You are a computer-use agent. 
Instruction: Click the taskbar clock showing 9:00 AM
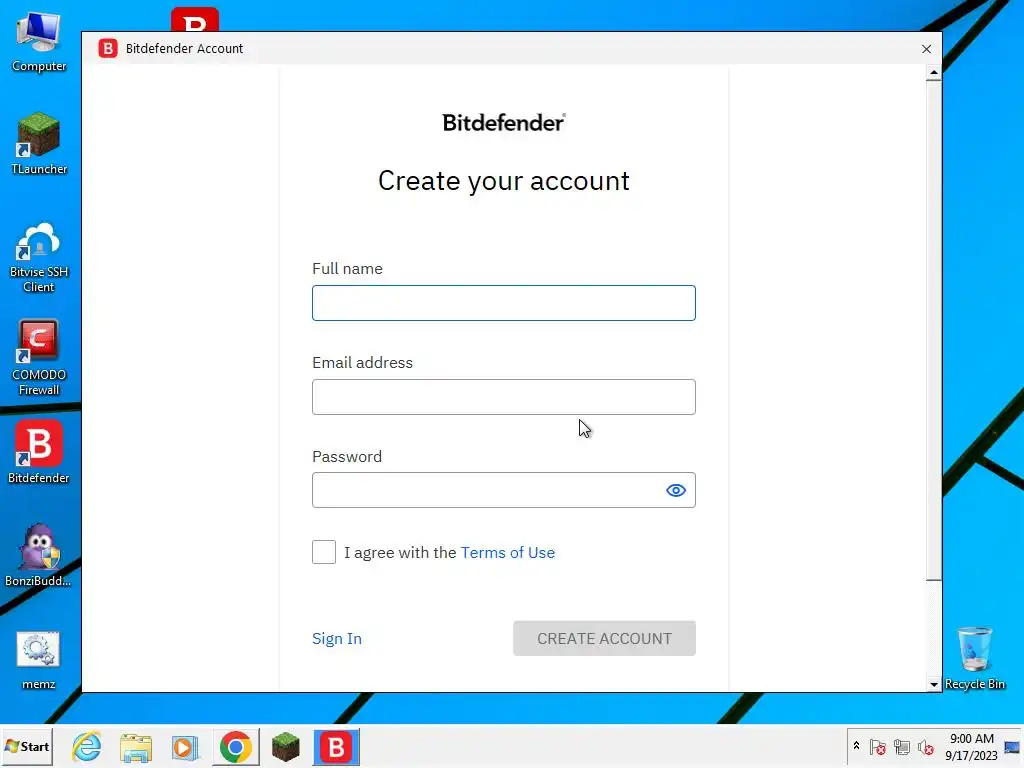point(971,746)
